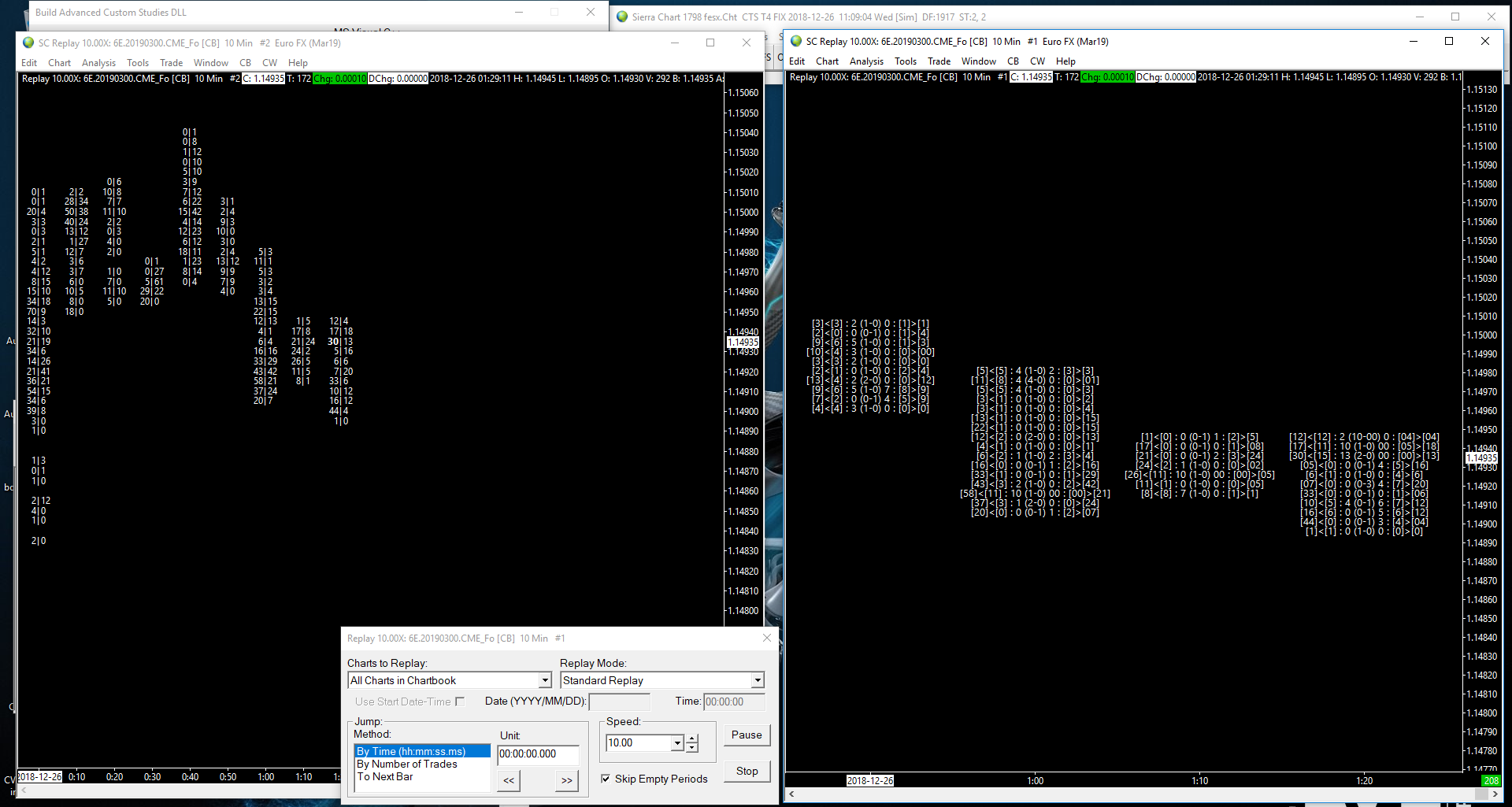Click the replay Time field
1512x807 pixels.
tap(735, 701)
